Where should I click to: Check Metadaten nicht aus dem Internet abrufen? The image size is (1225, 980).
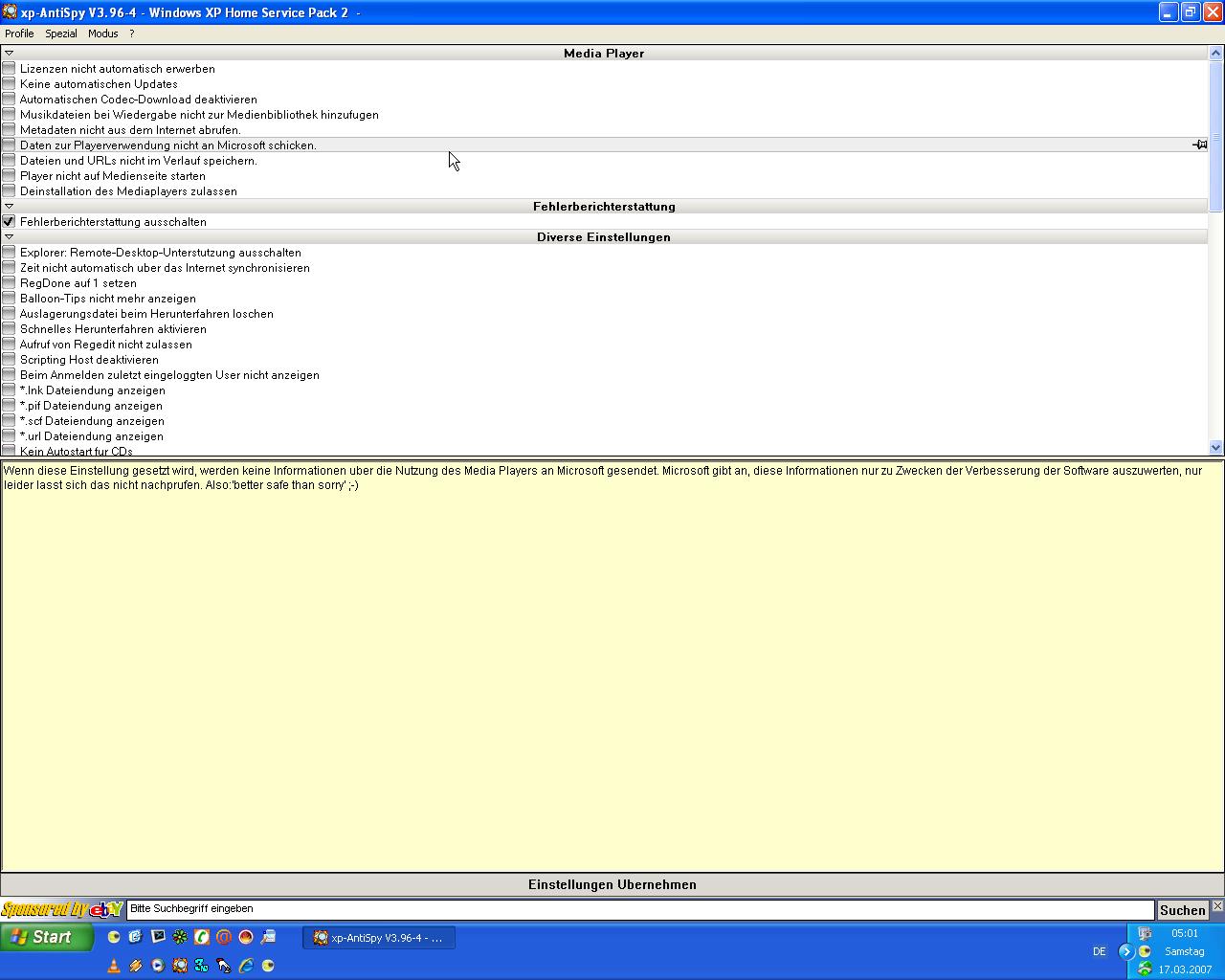coord(9,129)
